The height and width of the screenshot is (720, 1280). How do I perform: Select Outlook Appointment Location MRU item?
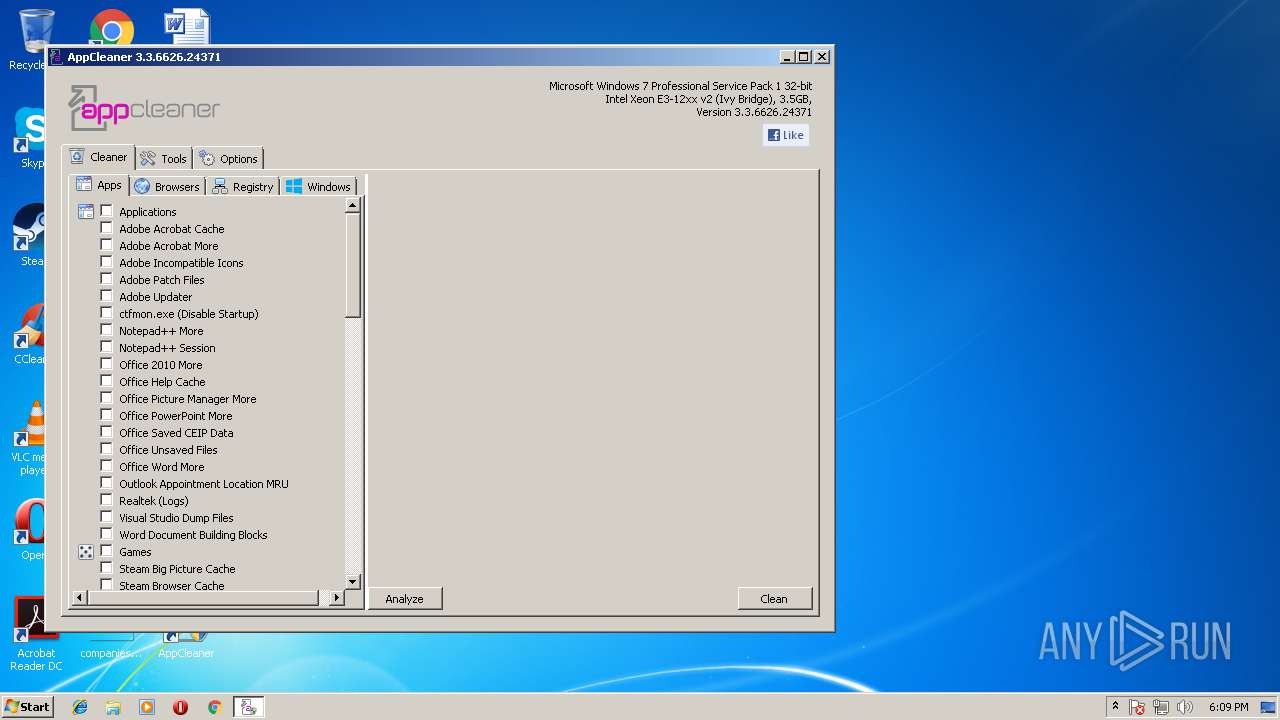point(204,484)
